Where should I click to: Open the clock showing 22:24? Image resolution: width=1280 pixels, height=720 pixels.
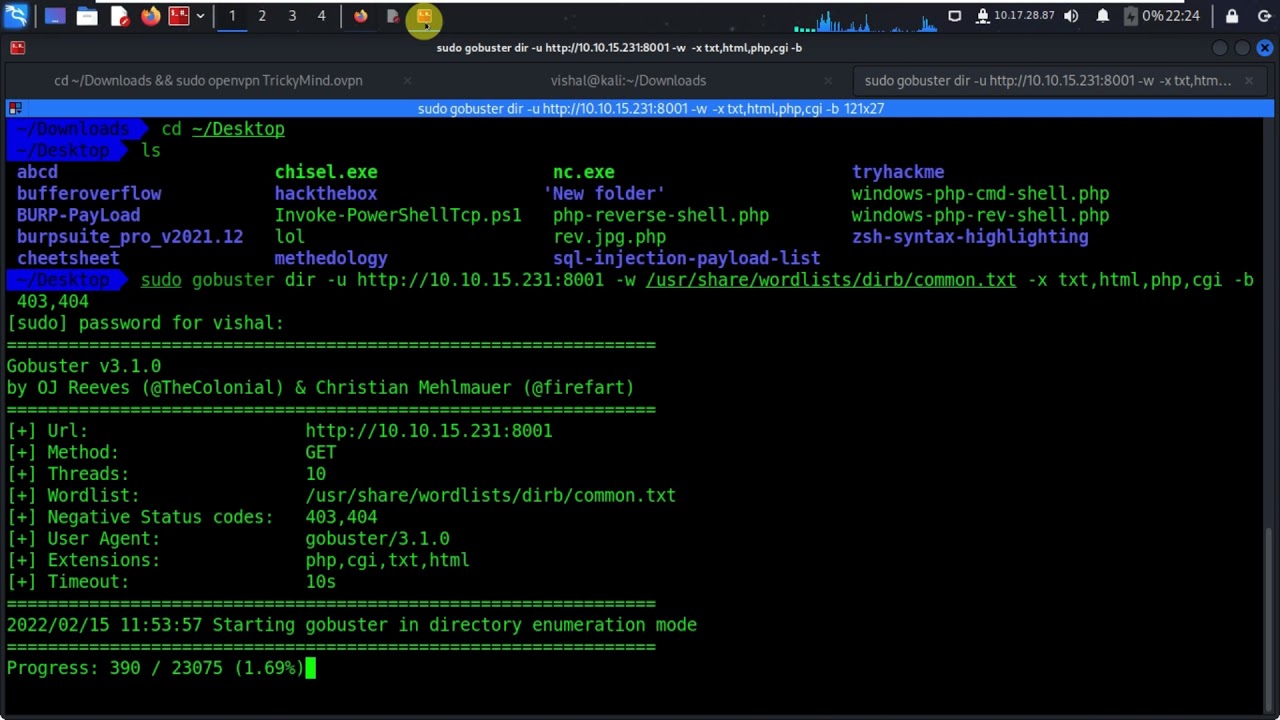(1183, 16)
